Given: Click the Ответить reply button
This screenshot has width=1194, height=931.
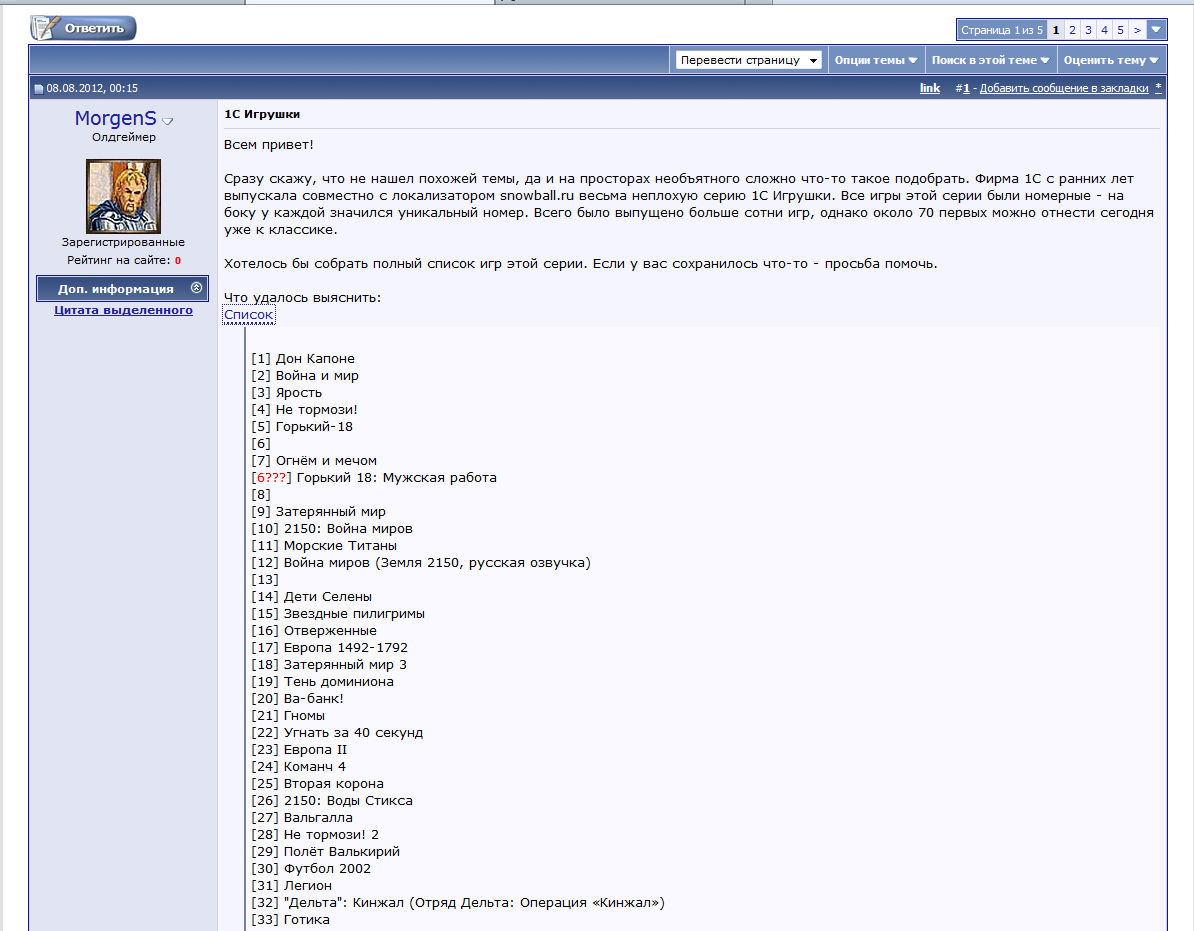Looking at the screenshot, I should 83,28.
